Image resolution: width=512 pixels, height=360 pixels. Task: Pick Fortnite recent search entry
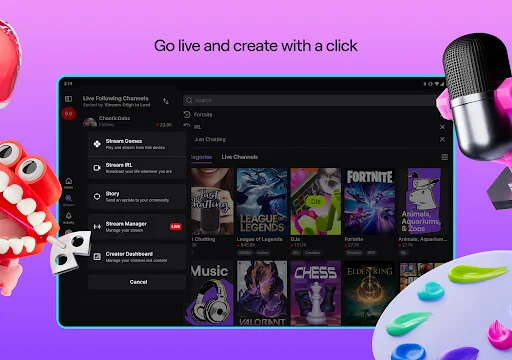pos(203,115)
